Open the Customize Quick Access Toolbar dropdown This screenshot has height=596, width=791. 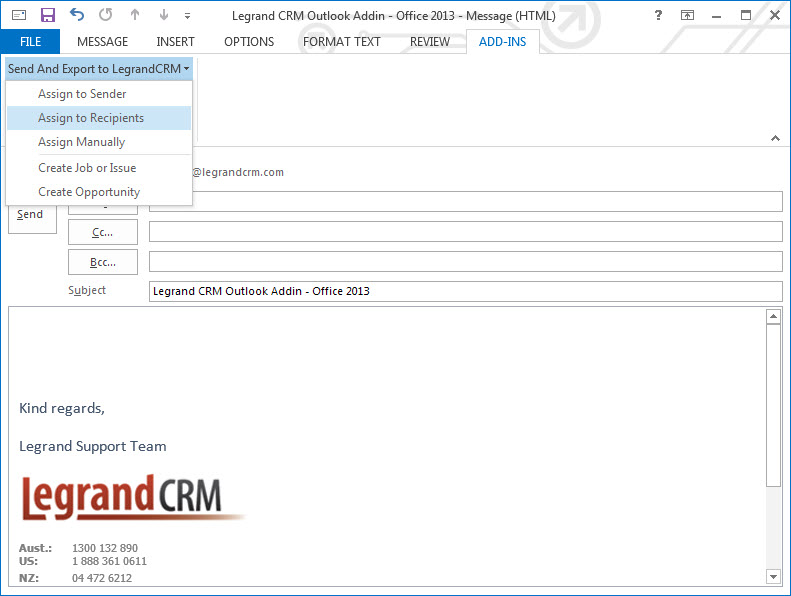coord(187,16)
